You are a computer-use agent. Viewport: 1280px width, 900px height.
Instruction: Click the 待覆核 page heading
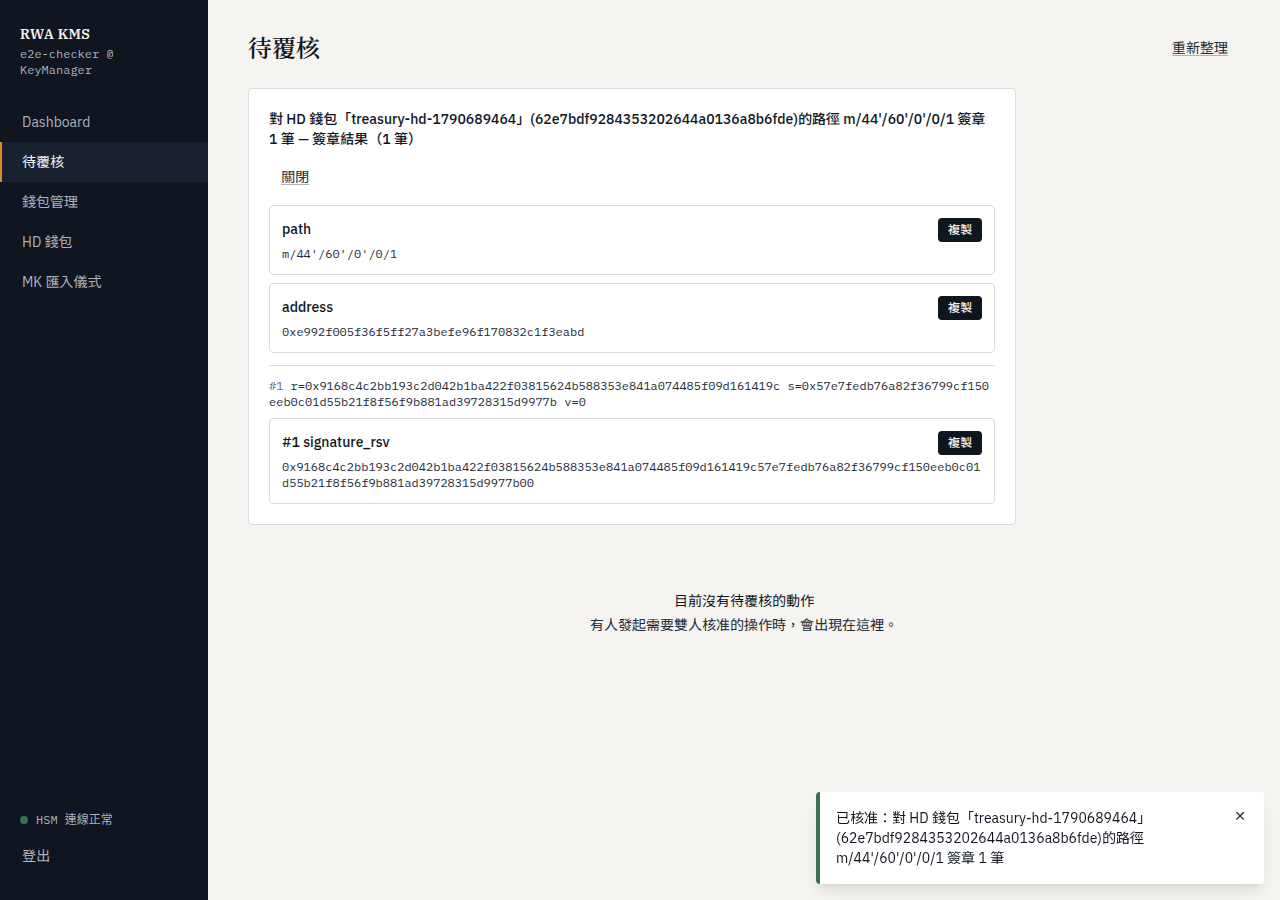284,48
